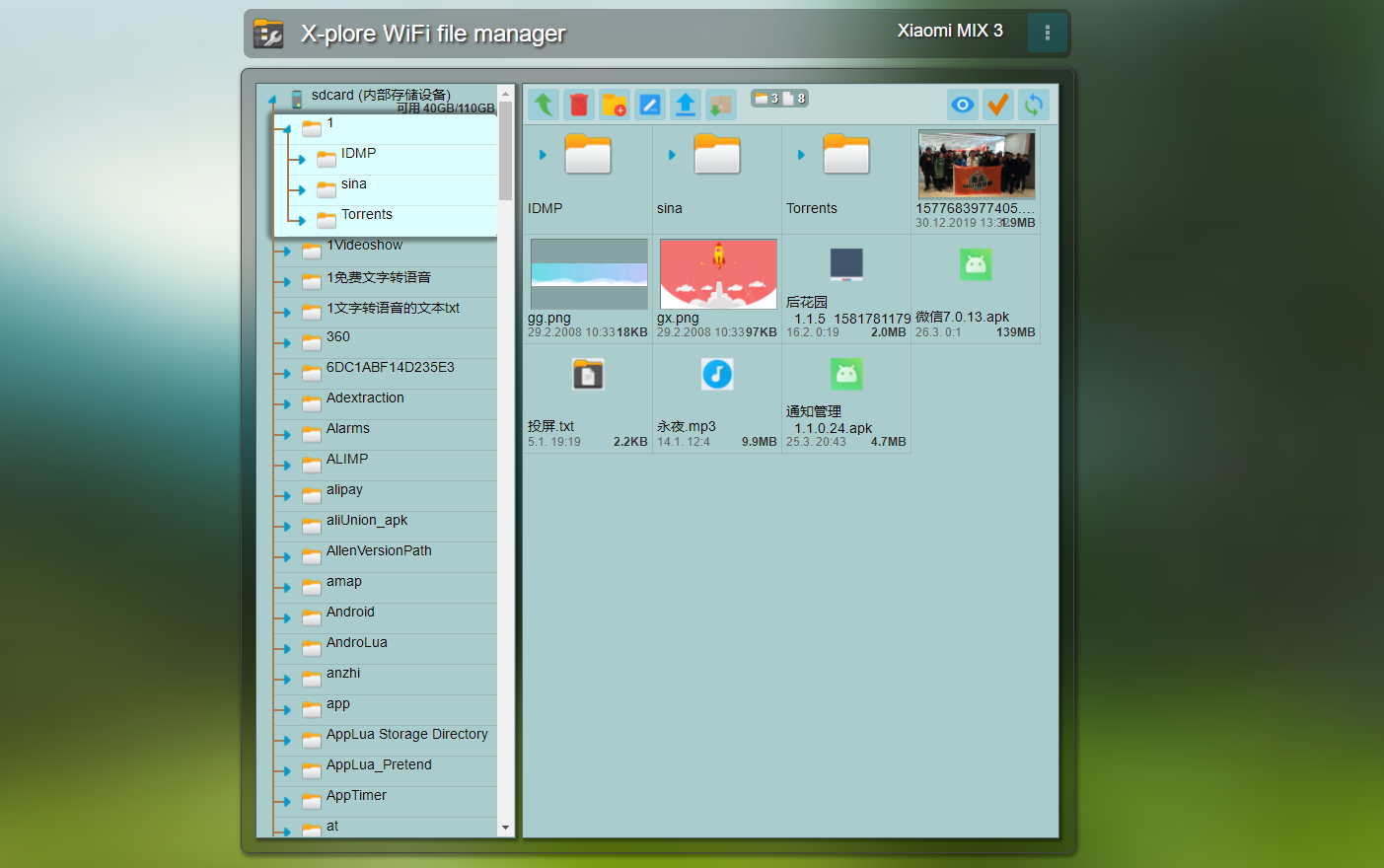Open the sina folder icon in grid
The image size is (1384, 868).
[x=717, y=154]
